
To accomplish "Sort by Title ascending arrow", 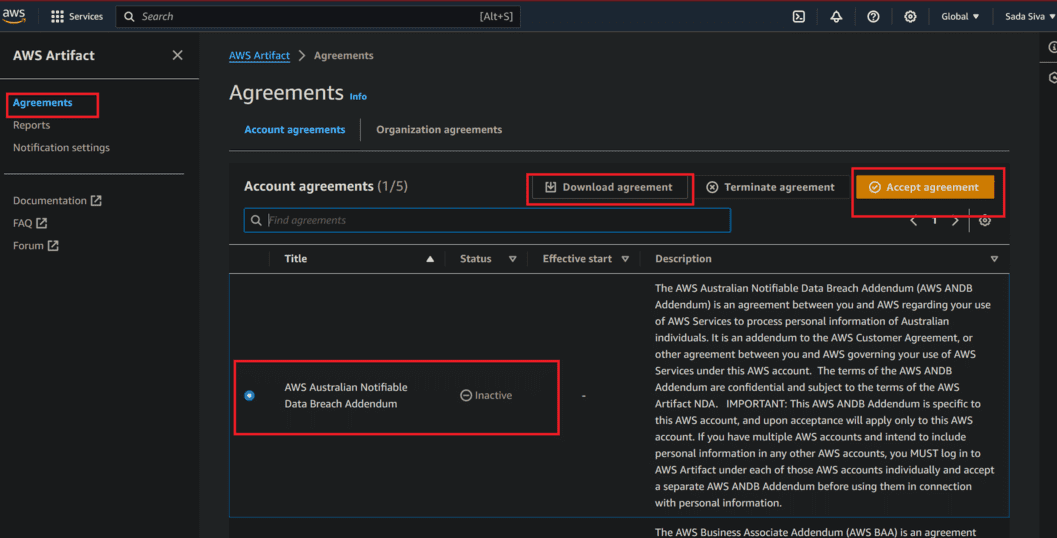I will pyautogui.click(x=430, y=259).
